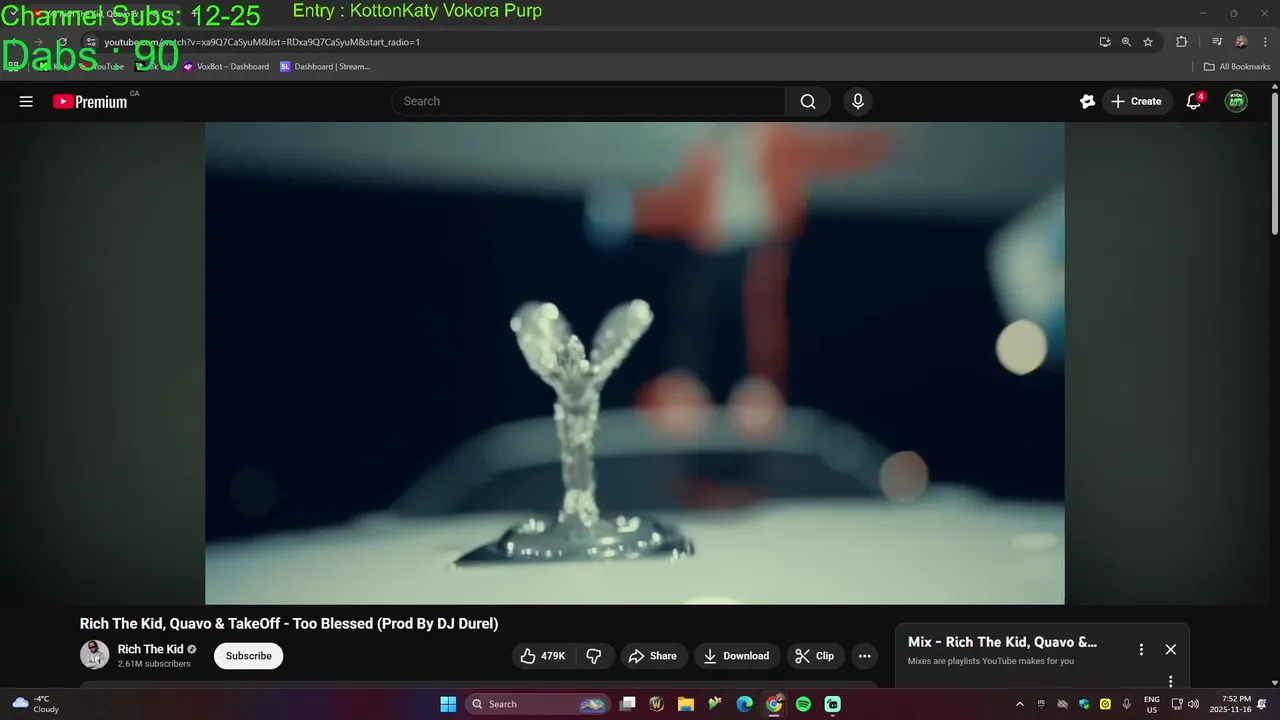Open the Chrome profile avatar
The height and width of the screenshot is (720, 1280).
click(x=1241, y=42)
